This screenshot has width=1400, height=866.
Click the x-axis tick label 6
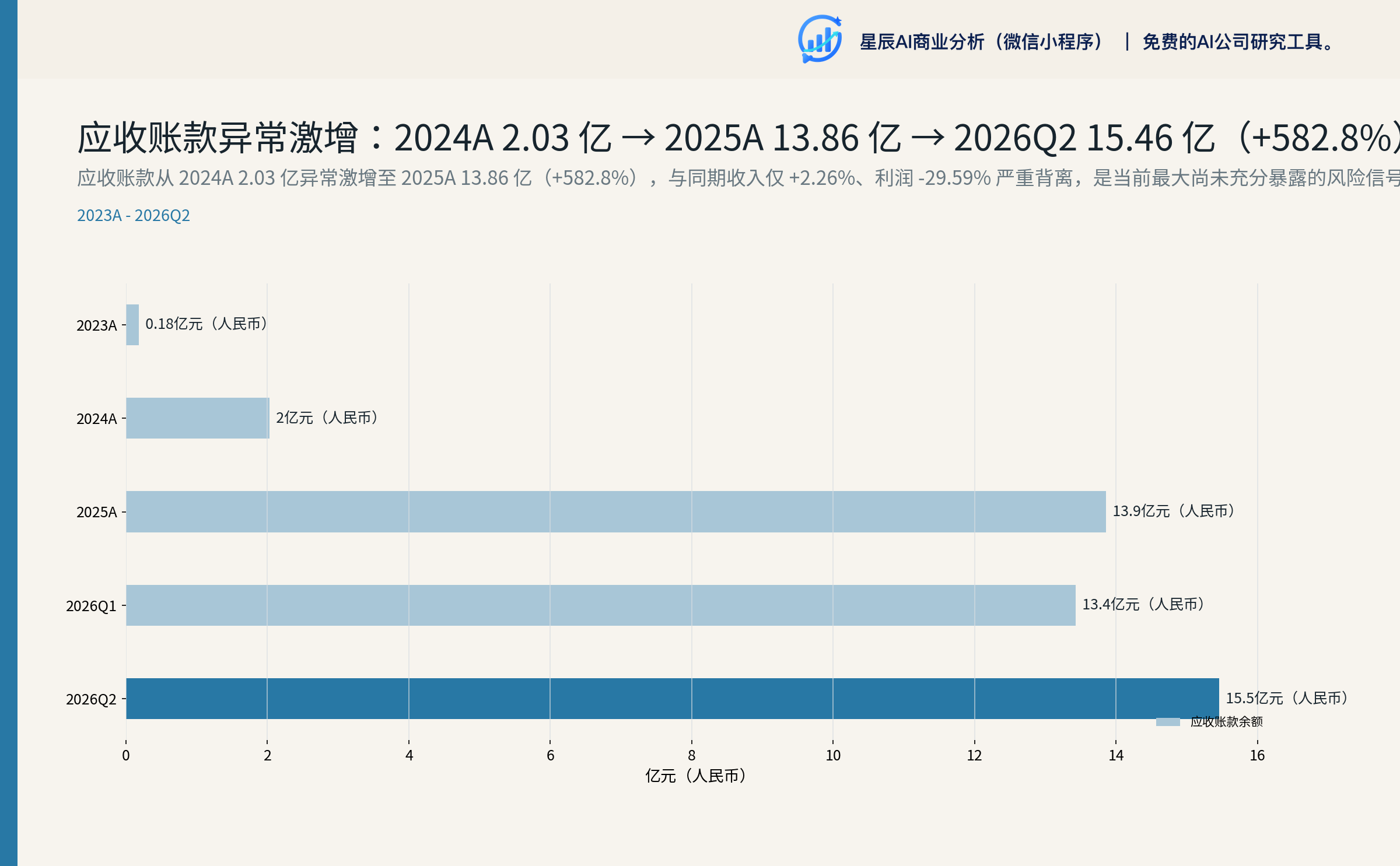pos(551,756)
